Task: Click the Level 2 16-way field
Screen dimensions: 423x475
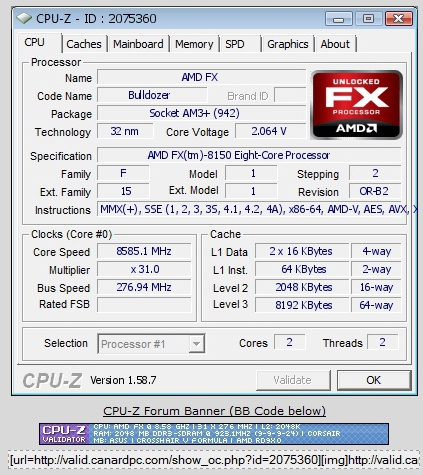Action: 376,287
